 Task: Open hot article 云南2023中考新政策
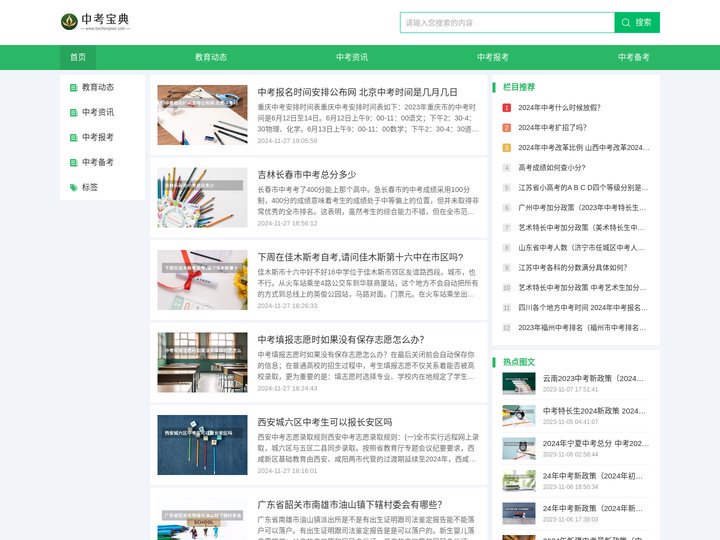click(x=593, y=379)
